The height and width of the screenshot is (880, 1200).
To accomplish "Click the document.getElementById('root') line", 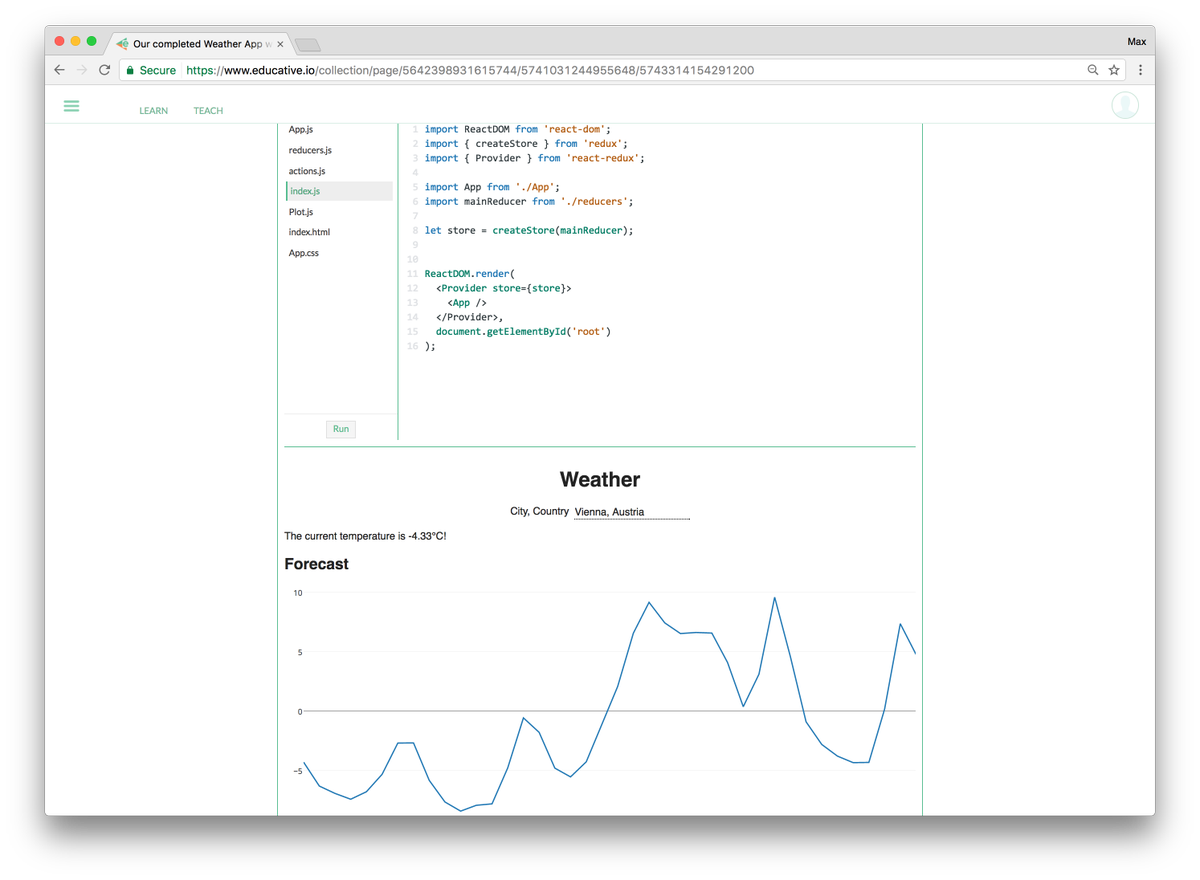I will click(523, 331).
